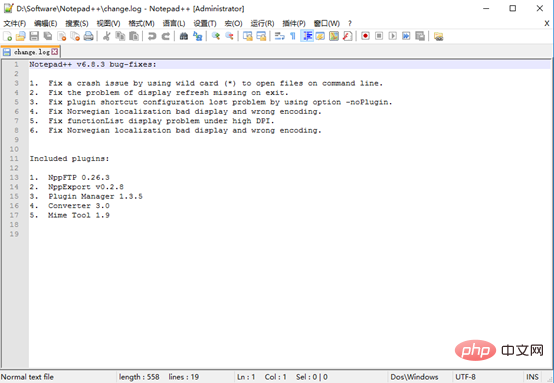Save the current file via toolbar
554x383 pixels.
(x=34, y=36)
